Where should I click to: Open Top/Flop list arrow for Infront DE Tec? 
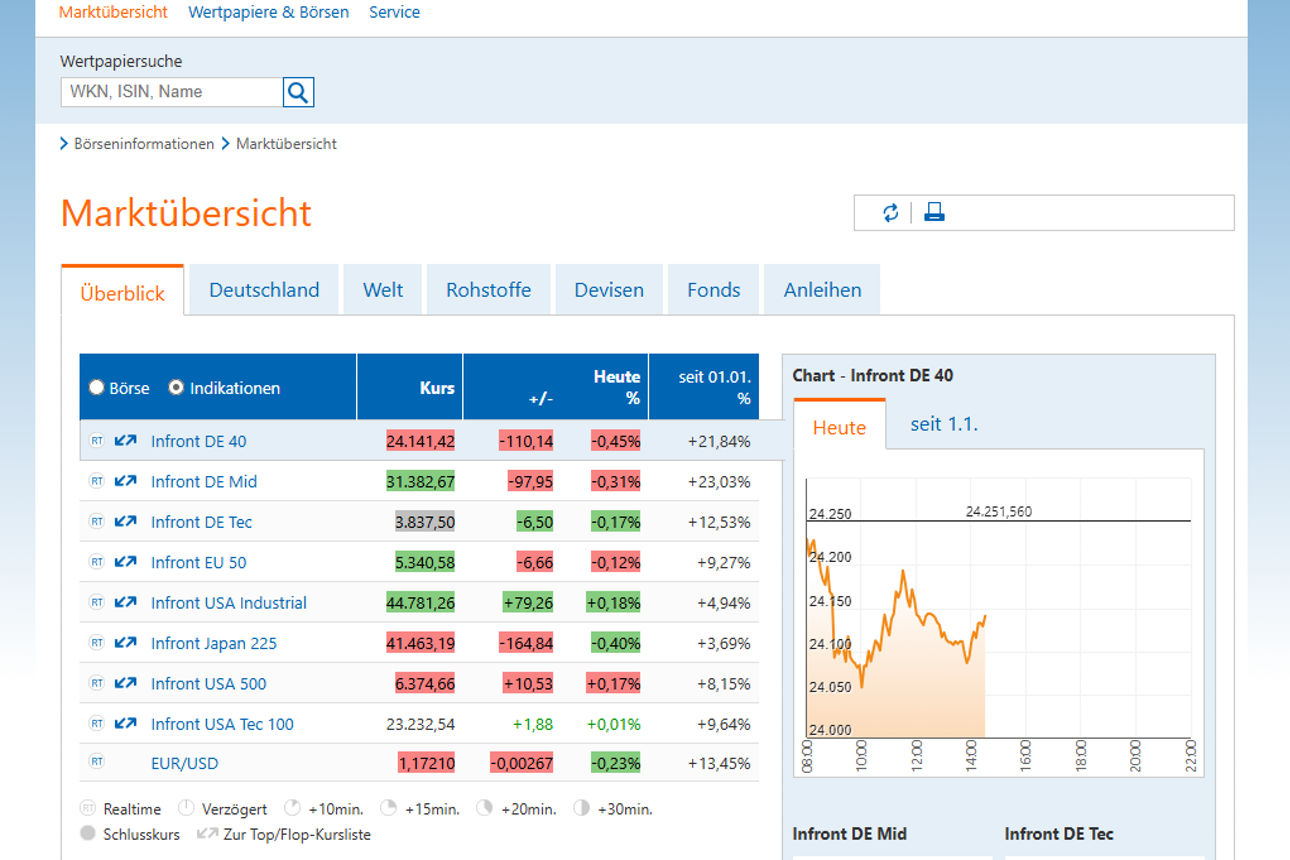click(x=125, y=521)
